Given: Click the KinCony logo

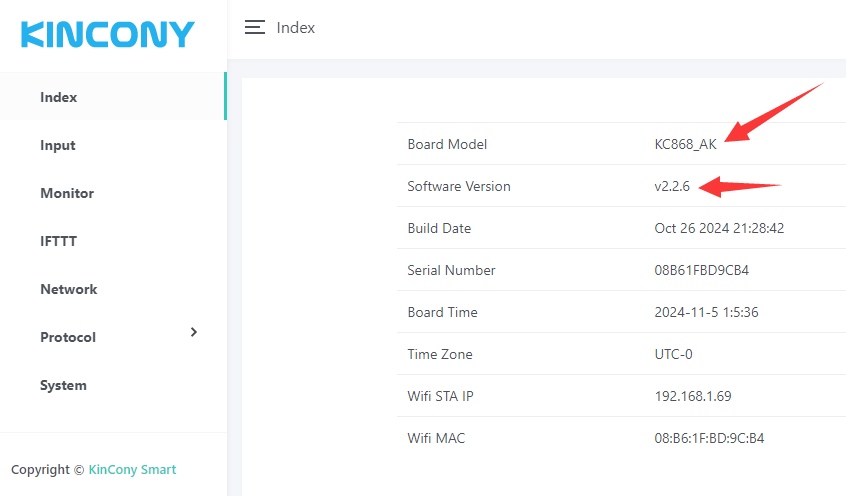Looking at the screenshot, I should tap(108, 34).
